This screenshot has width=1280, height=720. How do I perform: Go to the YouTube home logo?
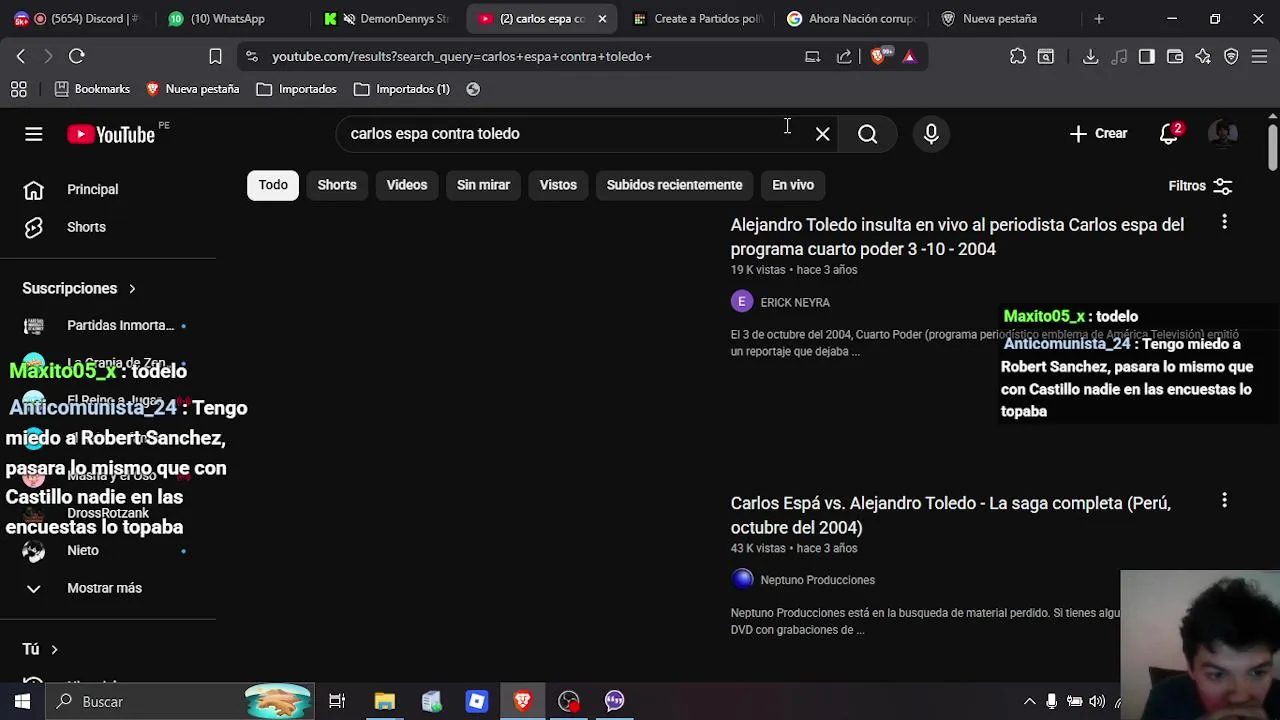pyautogui.click(x=111, y=134)
